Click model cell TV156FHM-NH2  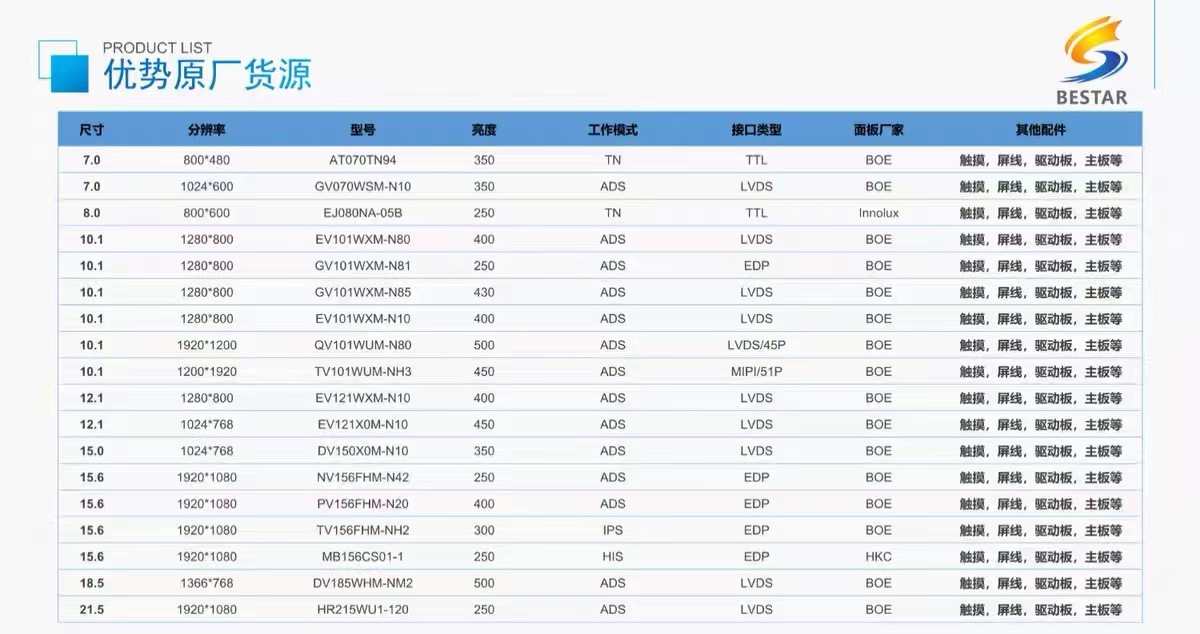(x=363, y=530)
